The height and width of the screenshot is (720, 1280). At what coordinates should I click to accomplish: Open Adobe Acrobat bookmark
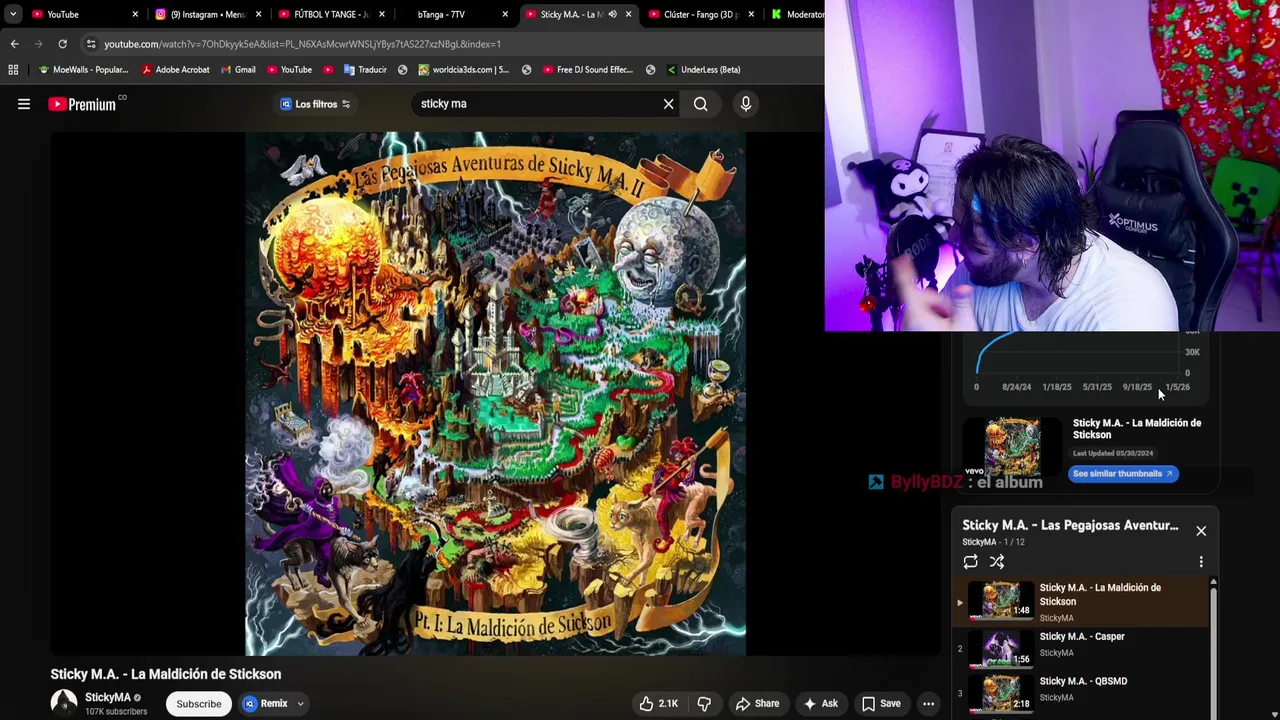pyautogui.click(x=175, y=70)
